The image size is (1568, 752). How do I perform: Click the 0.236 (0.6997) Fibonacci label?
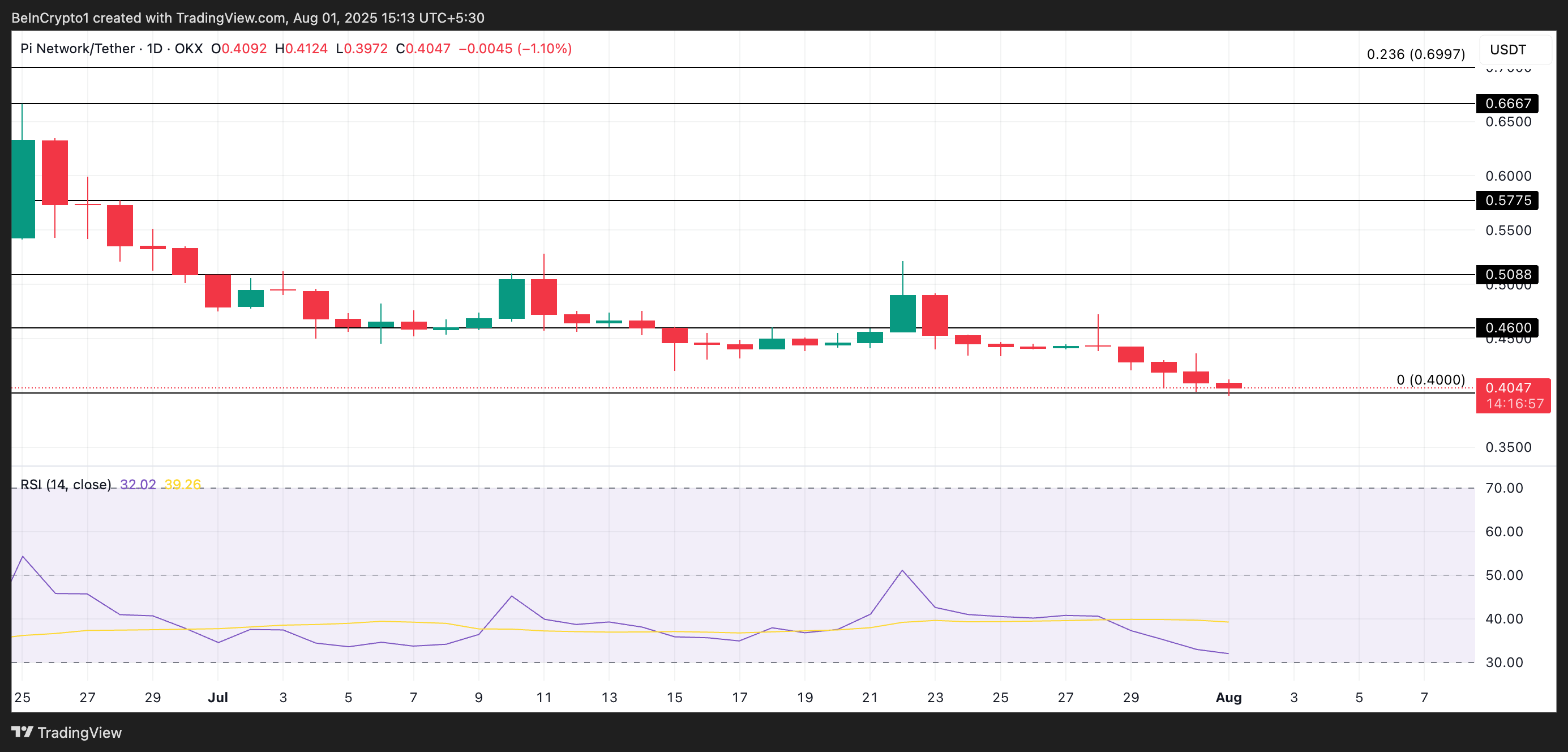tap(1415, 55)
